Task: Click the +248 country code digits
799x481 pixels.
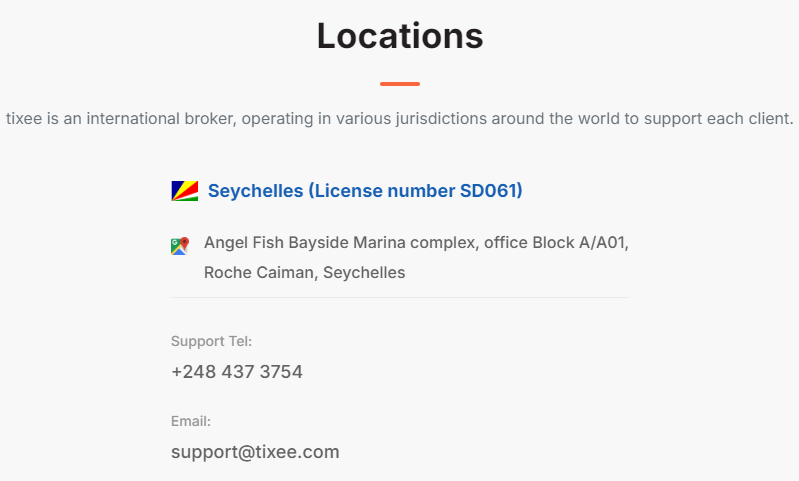Action: [194, 372]
